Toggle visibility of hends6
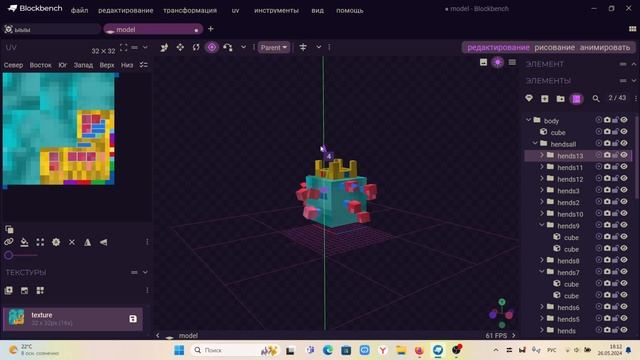The width and height of the screenshot is (640, 360). click(x=624, y=307)
